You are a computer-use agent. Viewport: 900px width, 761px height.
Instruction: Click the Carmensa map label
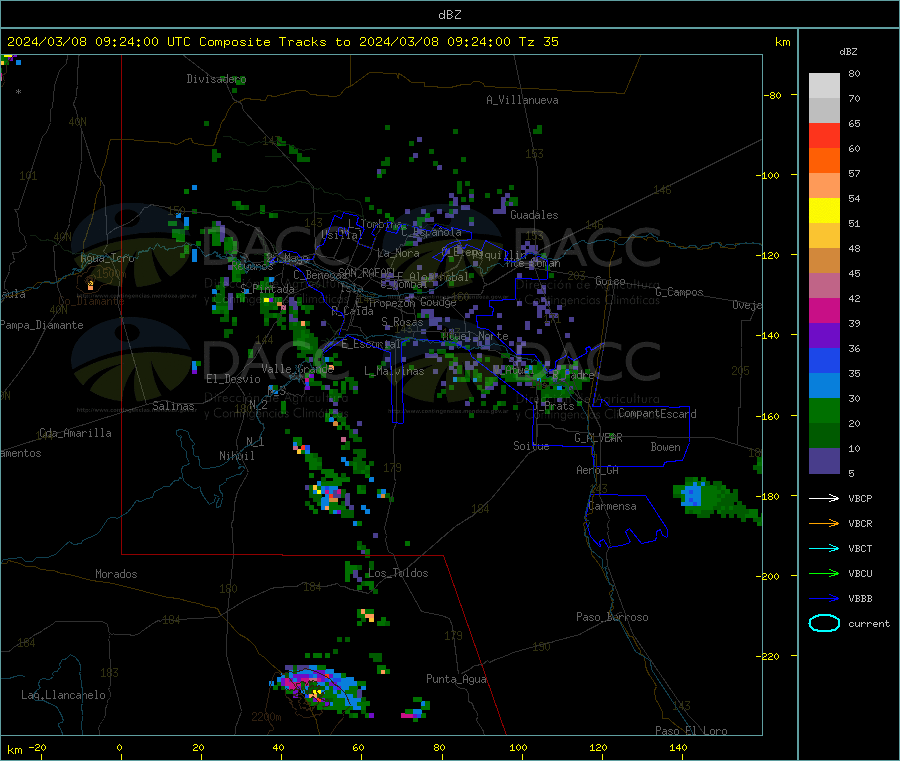pyautogui.click(x=612, y=506)
